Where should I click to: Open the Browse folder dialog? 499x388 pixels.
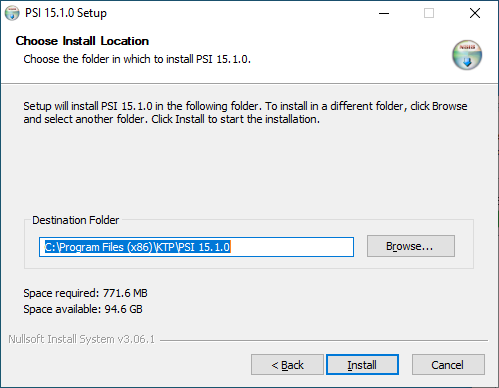(x=411, y=246)
